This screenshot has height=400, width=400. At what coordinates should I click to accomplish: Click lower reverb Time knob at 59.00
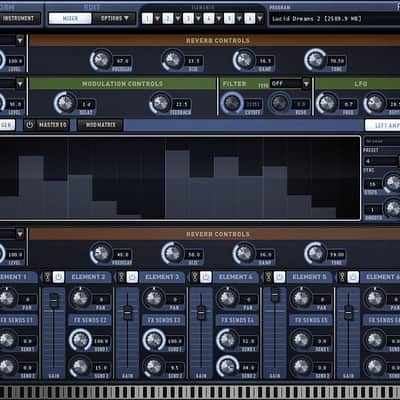(315, 253)
